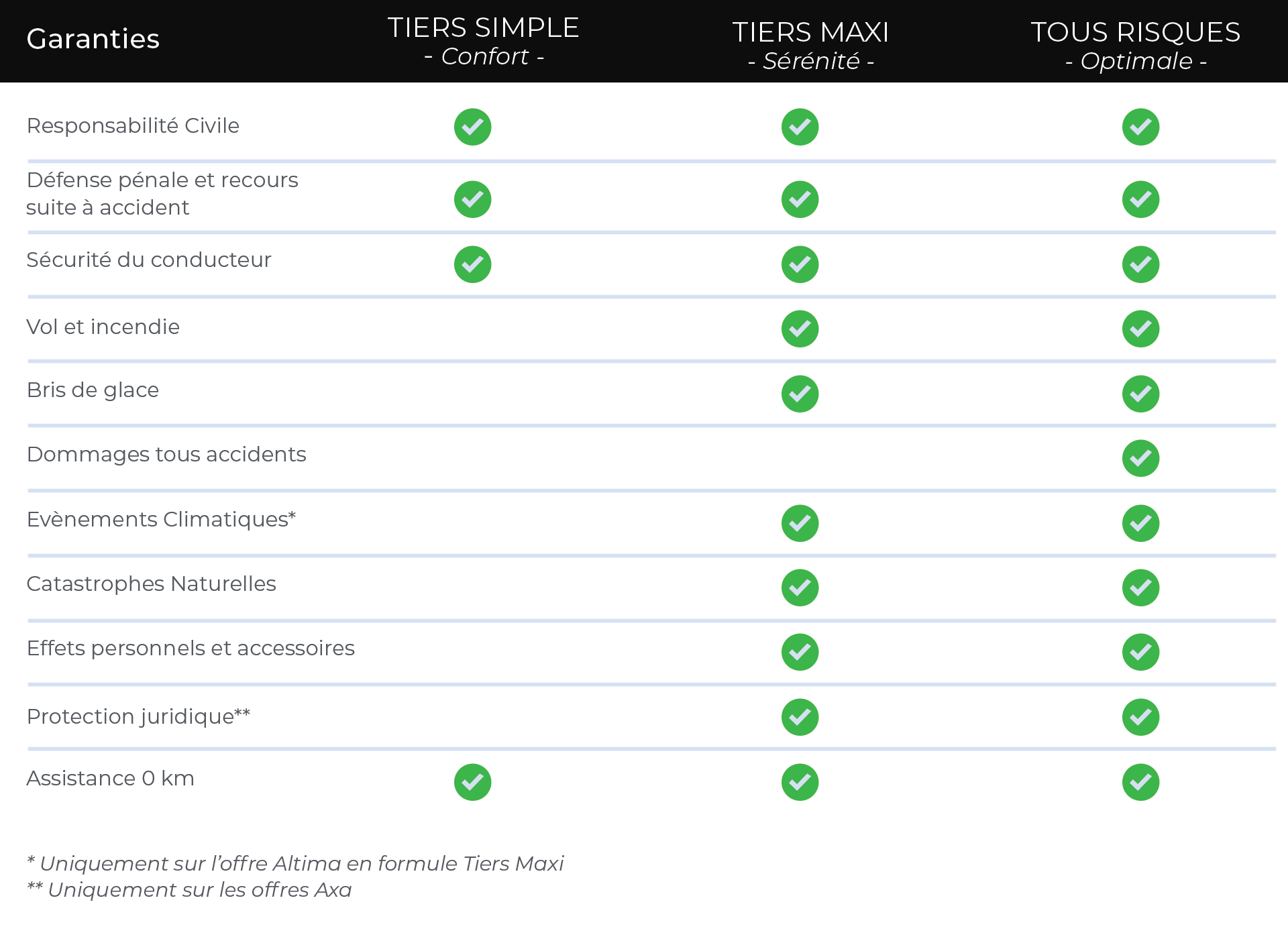The width and height of the screenshot is (1288, 939).
Task: Click the Protection juridique row label
Action: 138,716
